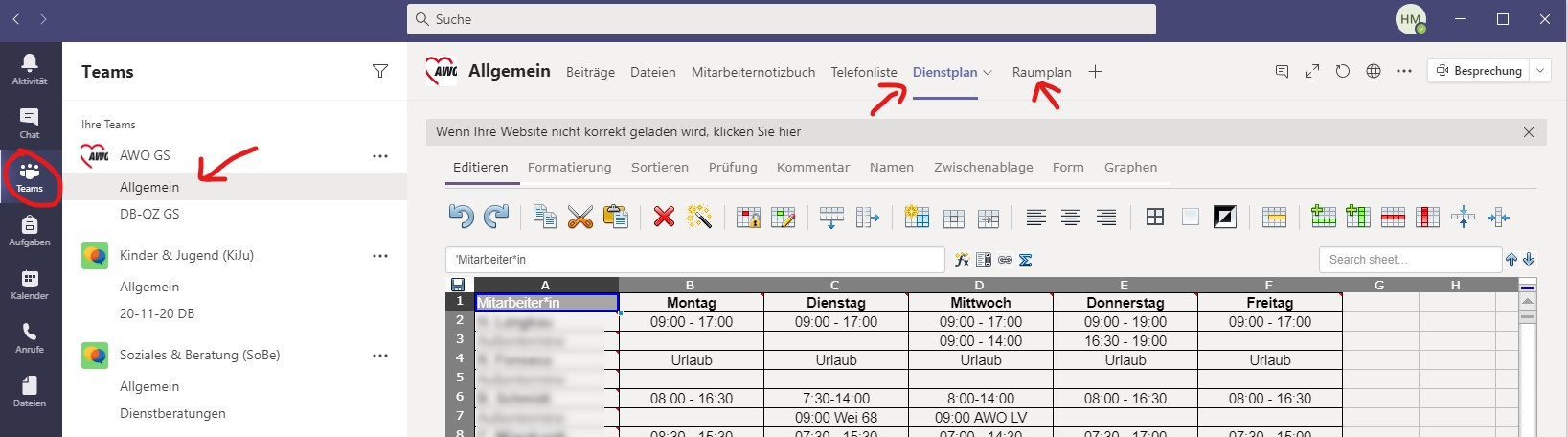Click the reload tab icon

1343,71
